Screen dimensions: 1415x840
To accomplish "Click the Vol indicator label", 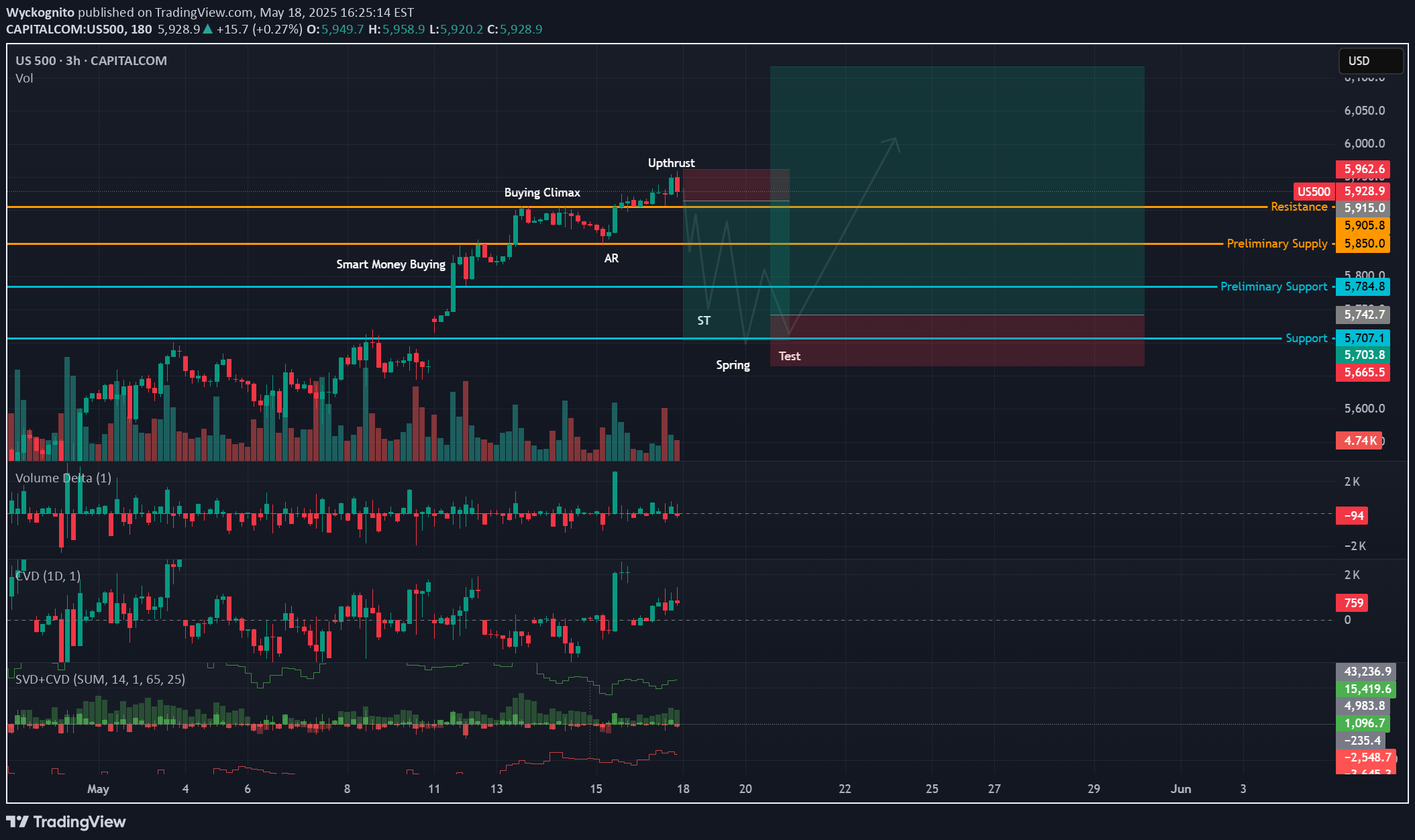I will coord(23,78).
